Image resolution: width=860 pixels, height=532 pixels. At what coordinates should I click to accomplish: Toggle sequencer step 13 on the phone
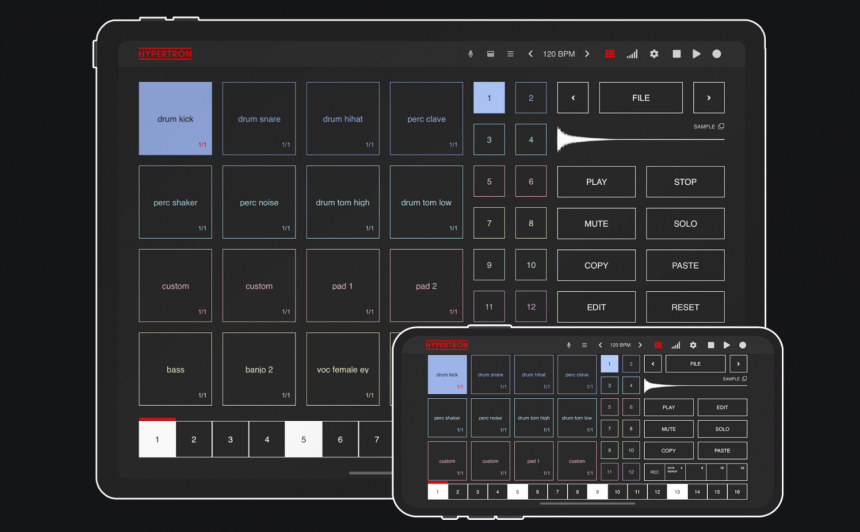tap(677, 492)
